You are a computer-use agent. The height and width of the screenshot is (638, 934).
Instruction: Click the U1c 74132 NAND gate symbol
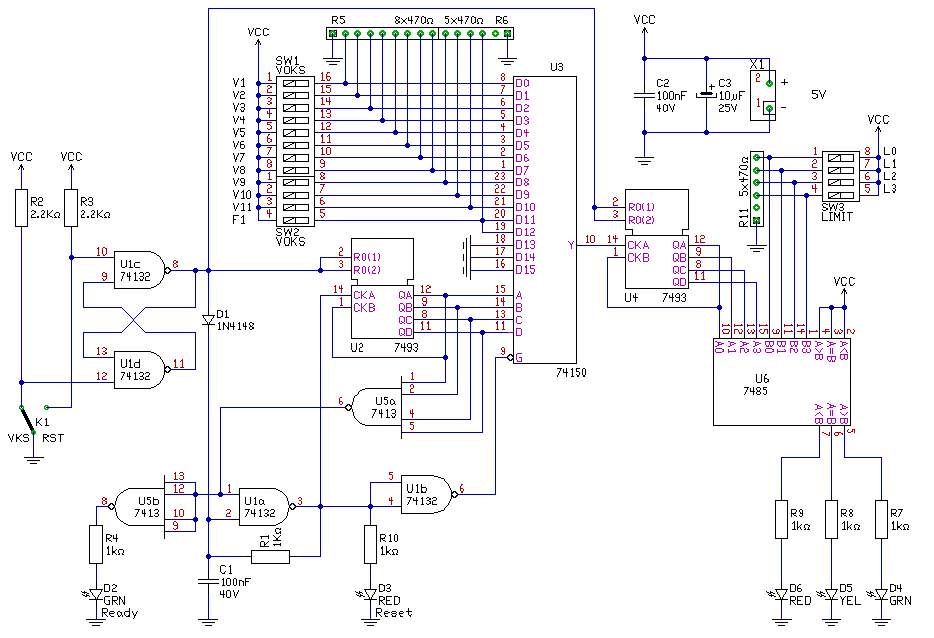(142, 270)
